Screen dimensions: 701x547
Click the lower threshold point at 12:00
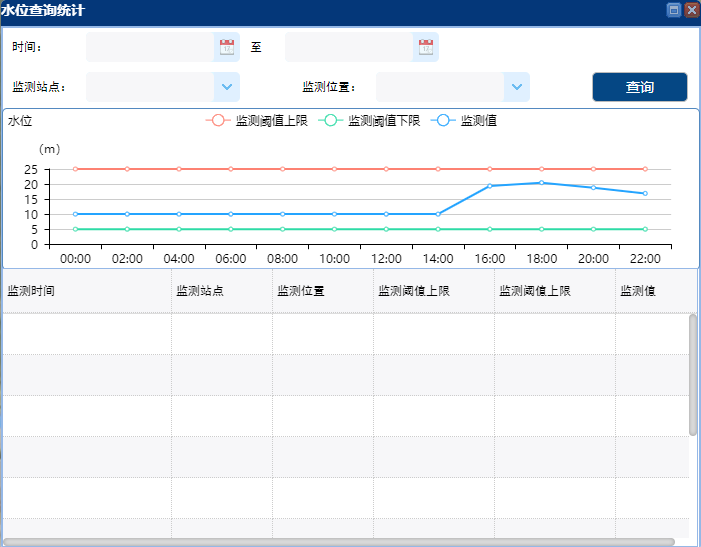tap(386, 229)
